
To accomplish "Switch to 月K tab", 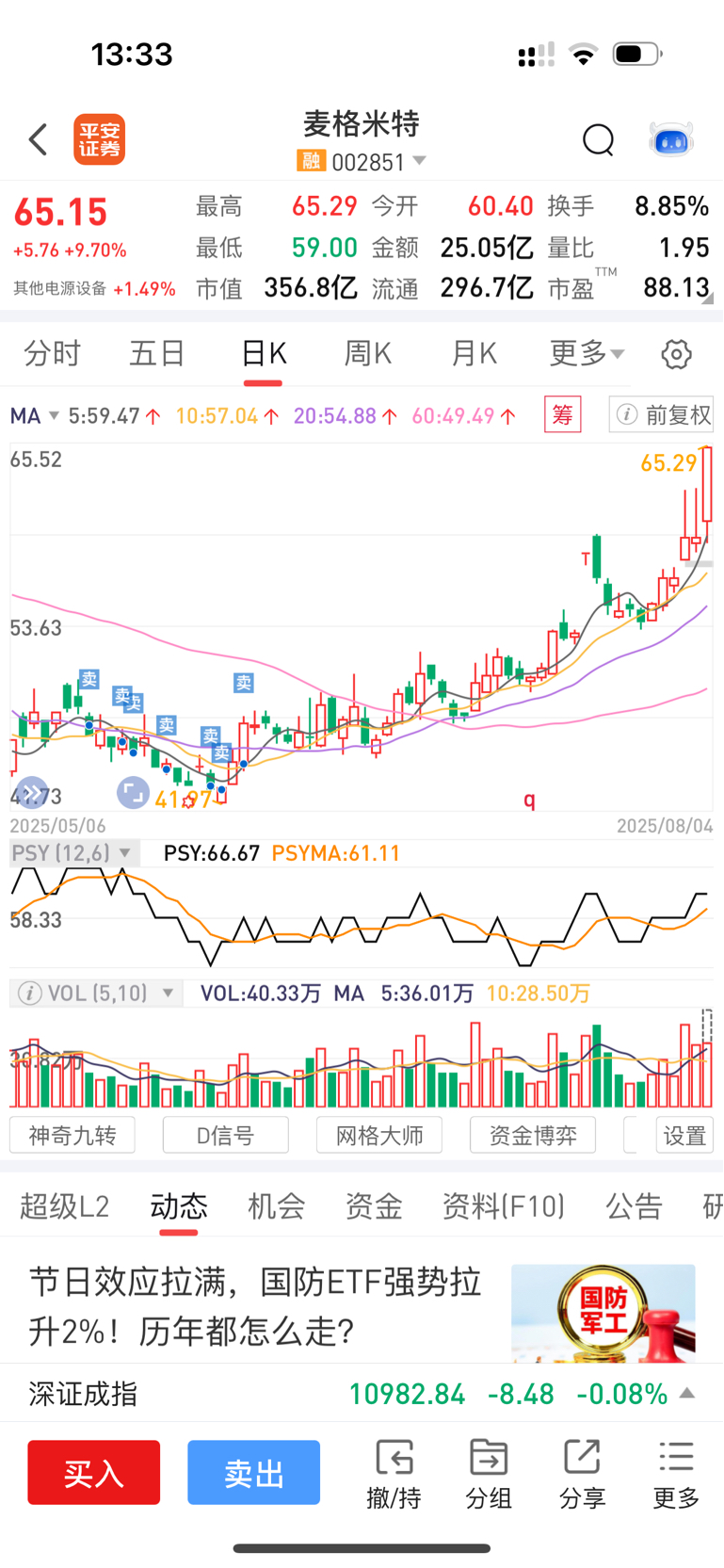I will click(x=474, y=354).
